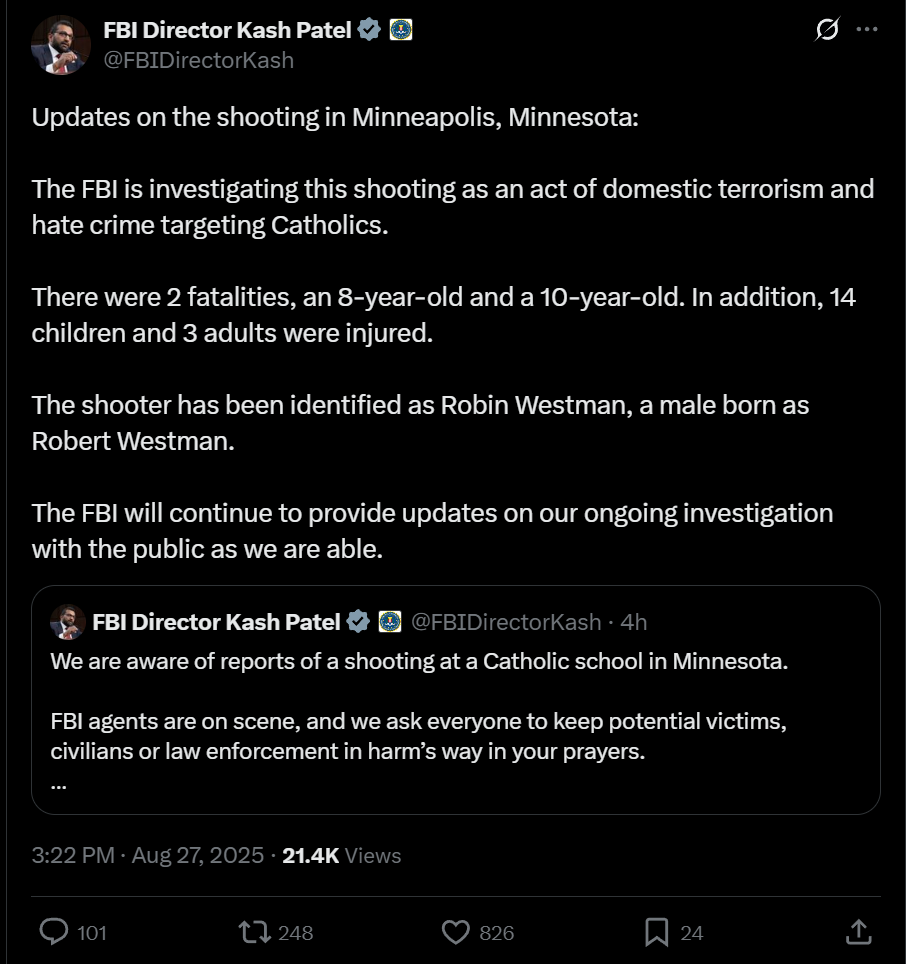Click the blue verified badge beside the main name
Image resolution: width=906 pixels, height=964 pixels.
[369, 30]
